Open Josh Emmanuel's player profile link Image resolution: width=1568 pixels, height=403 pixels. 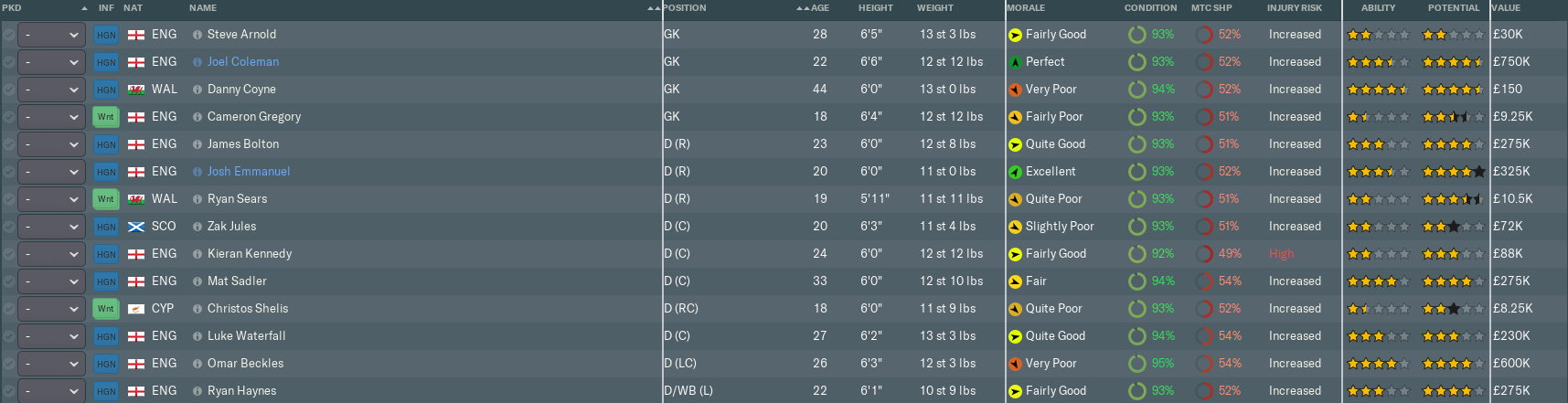249,172
